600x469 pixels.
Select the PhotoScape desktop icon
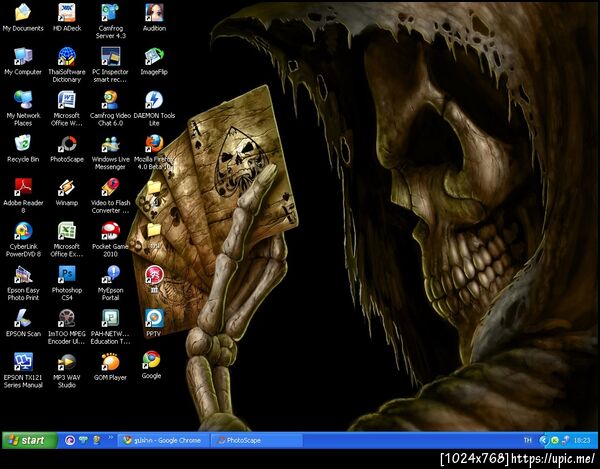click(x=67, y=148)
